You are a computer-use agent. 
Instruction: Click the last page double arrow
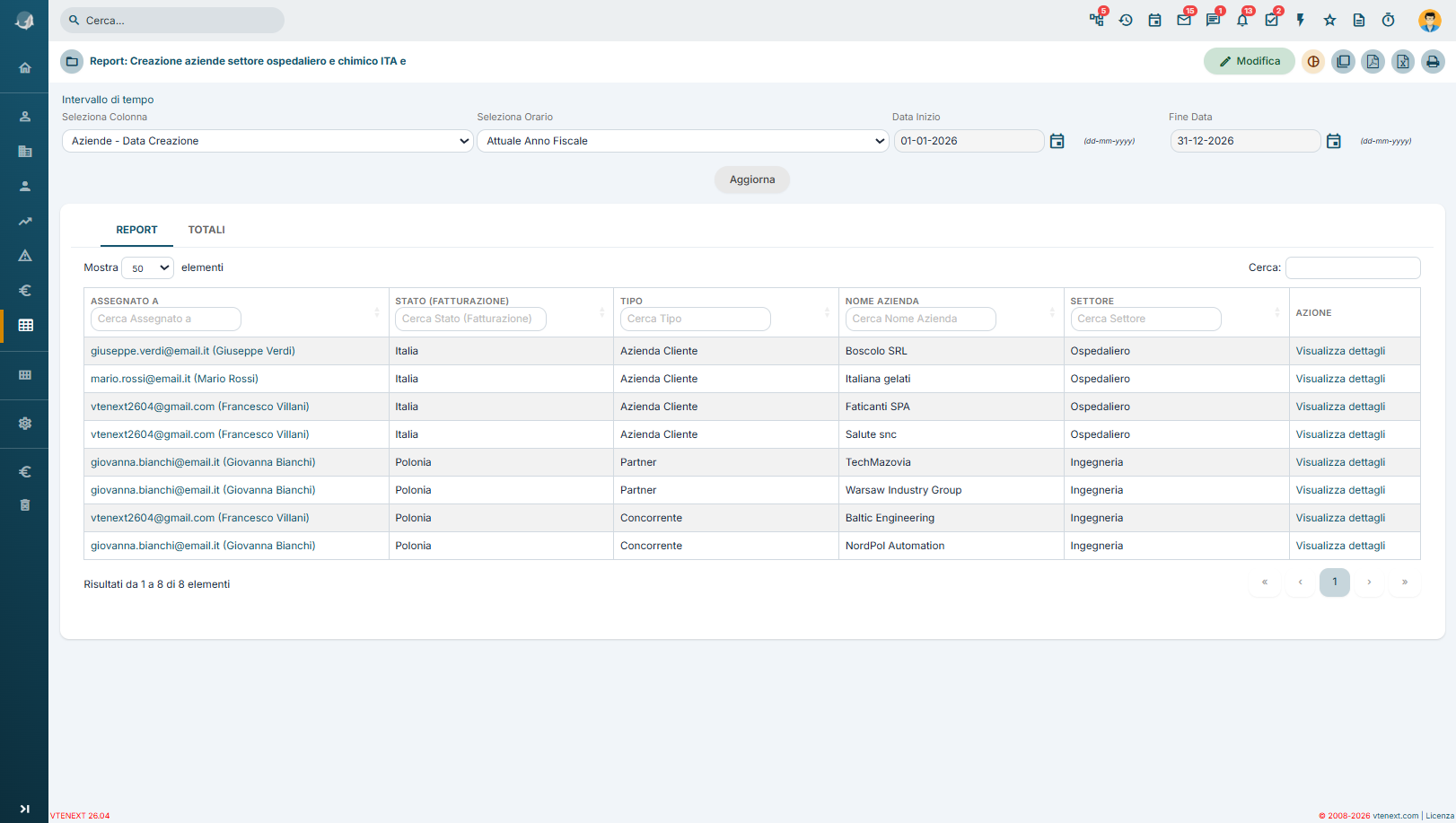(1405, 582)
